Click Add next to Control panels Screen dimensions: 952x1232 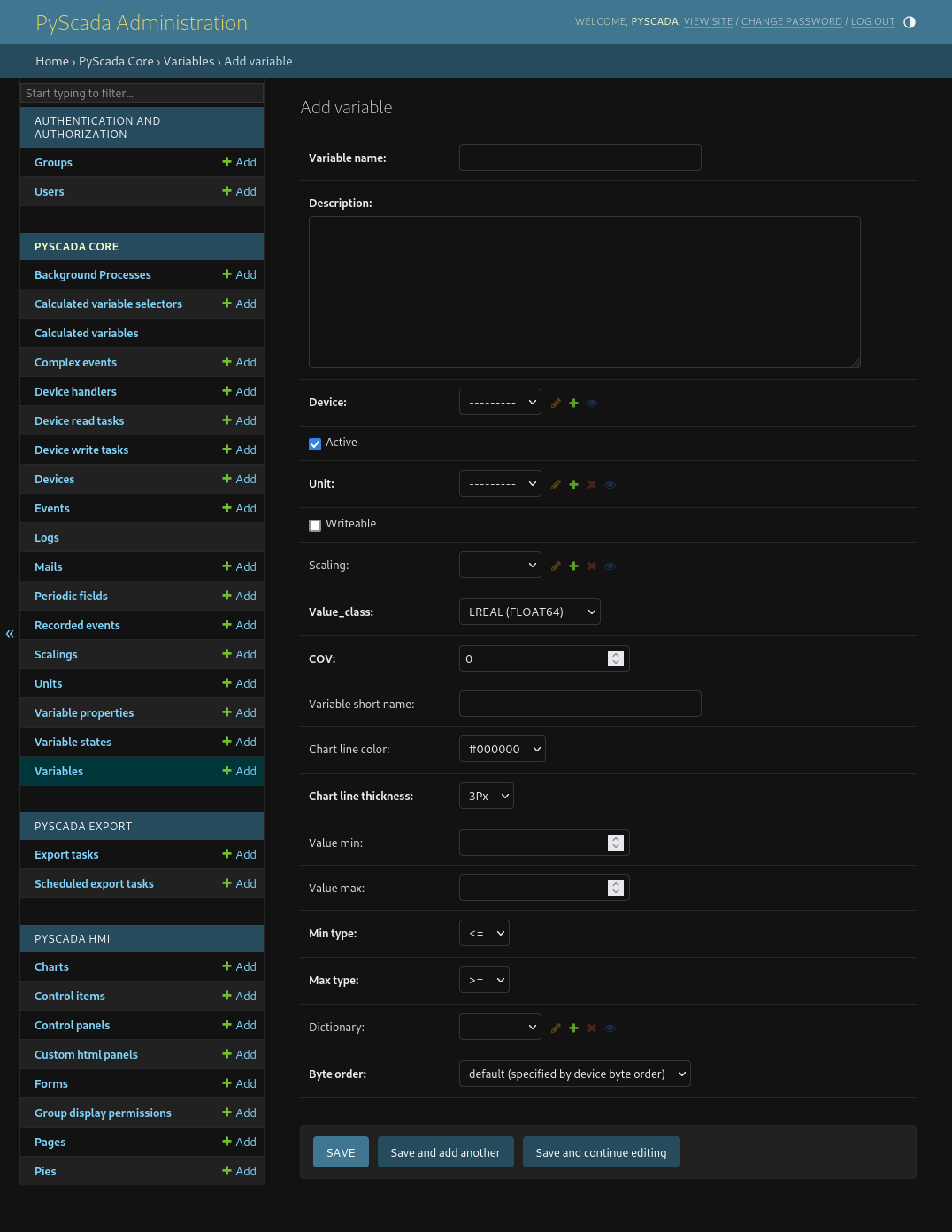point(239,1025)
